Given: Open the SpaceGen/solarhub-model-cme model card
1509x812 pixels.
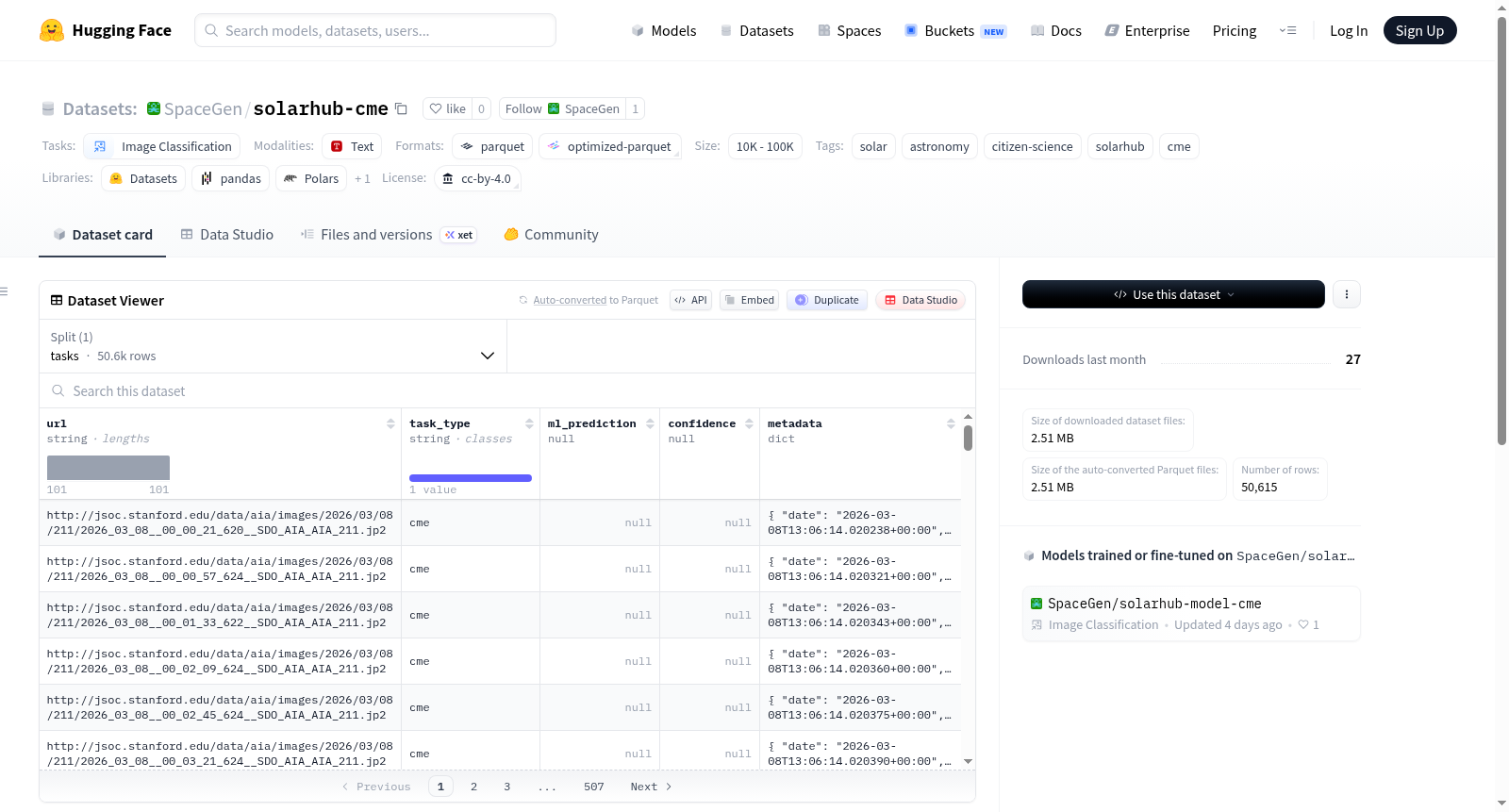Looking at the screenshot, I should tap(1191, 614).
